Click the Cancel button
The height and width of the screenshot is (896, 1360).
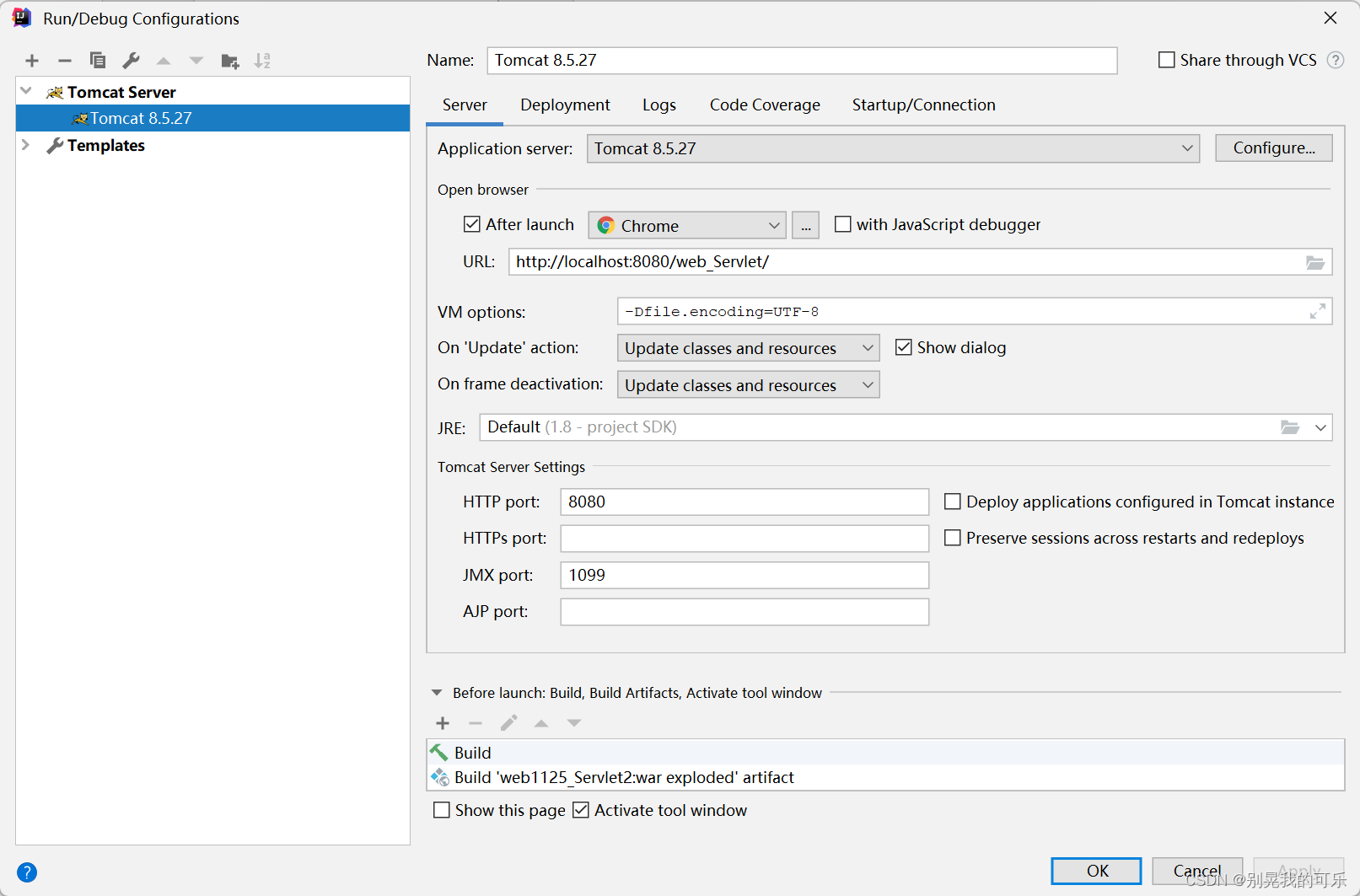click(1197, 871)
